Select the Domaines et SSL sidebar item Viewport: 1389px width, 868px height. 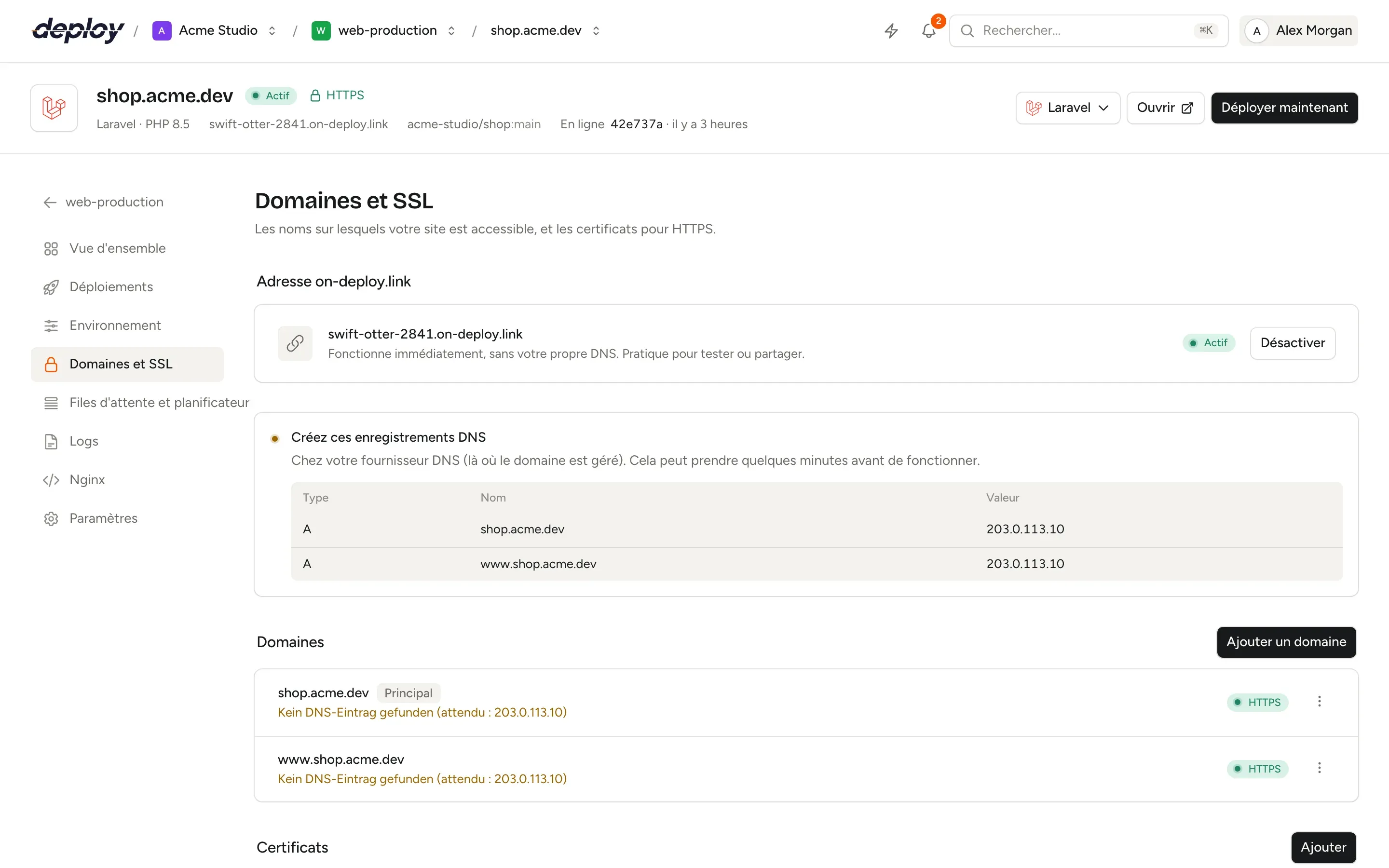(127, 364)
